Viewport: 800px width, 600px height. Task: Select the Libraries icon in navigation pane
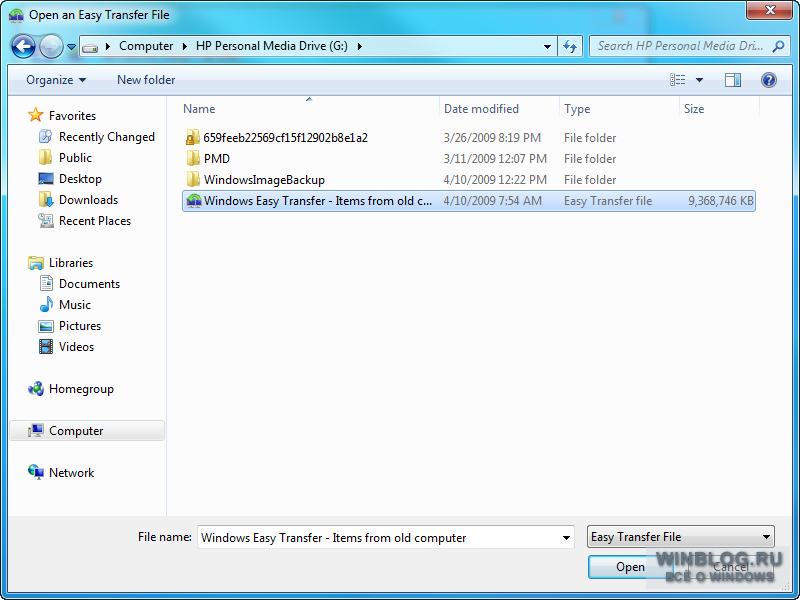[36, 263]
